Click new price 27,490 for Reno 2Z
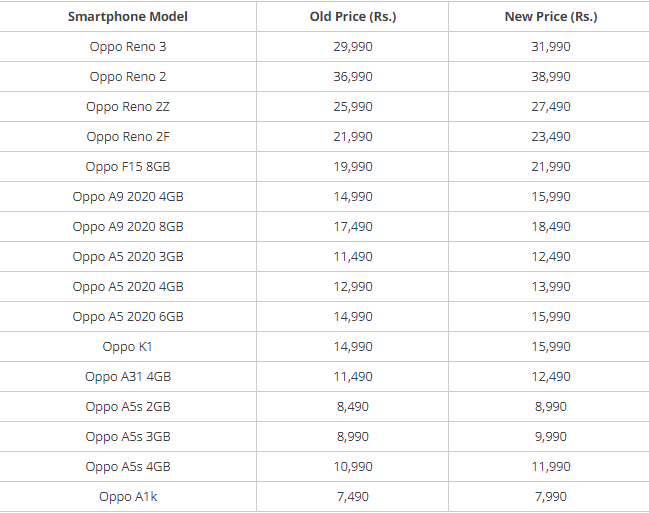 pyautogui.click(x=551, y=107)
